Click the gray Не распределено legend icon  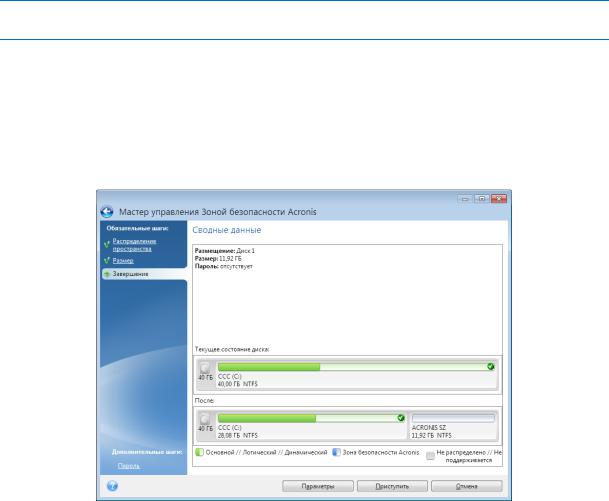click(430, 456)
